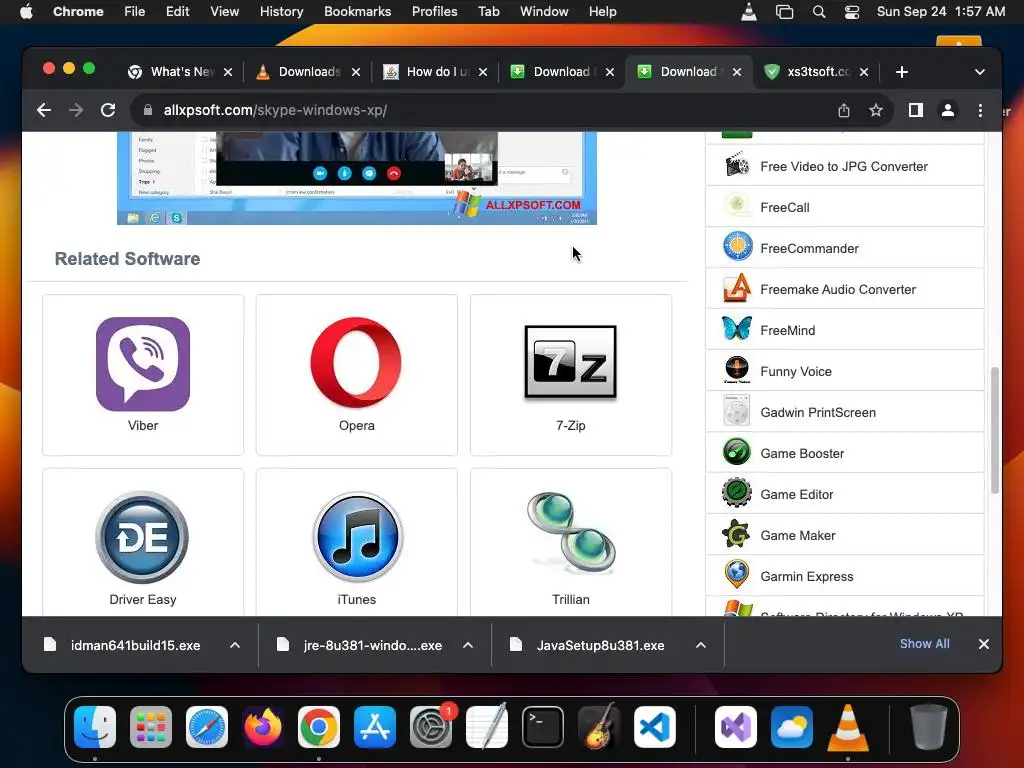Expand options for jre-8u381-windo....exe download

[x=468, y=645]
